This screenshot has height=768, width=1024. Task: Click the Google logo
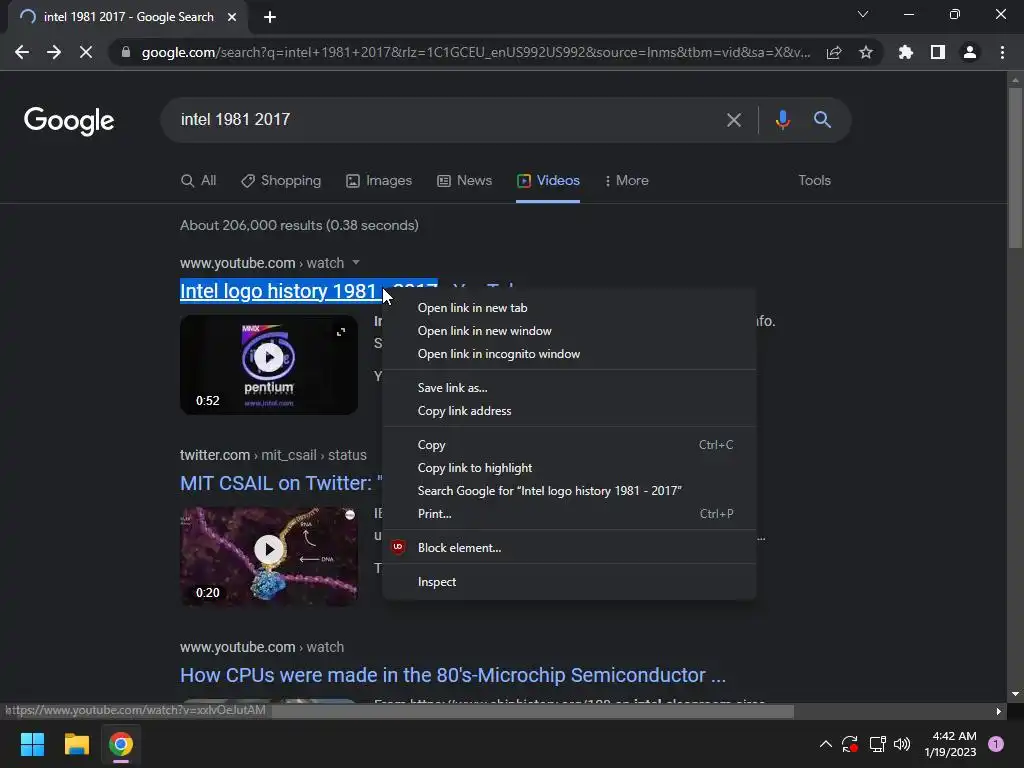pos(69,121)
